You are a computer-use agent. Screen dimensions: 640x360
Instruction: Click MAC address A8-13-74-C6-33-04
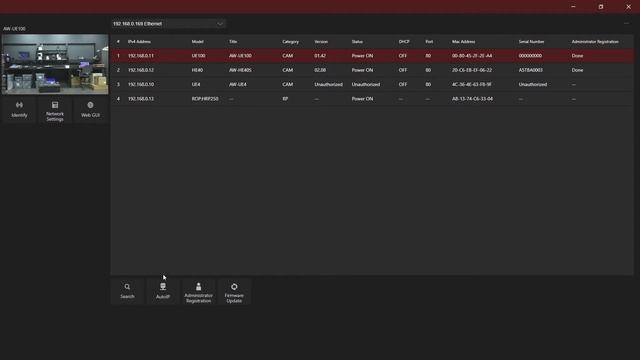tap(472, 99)
